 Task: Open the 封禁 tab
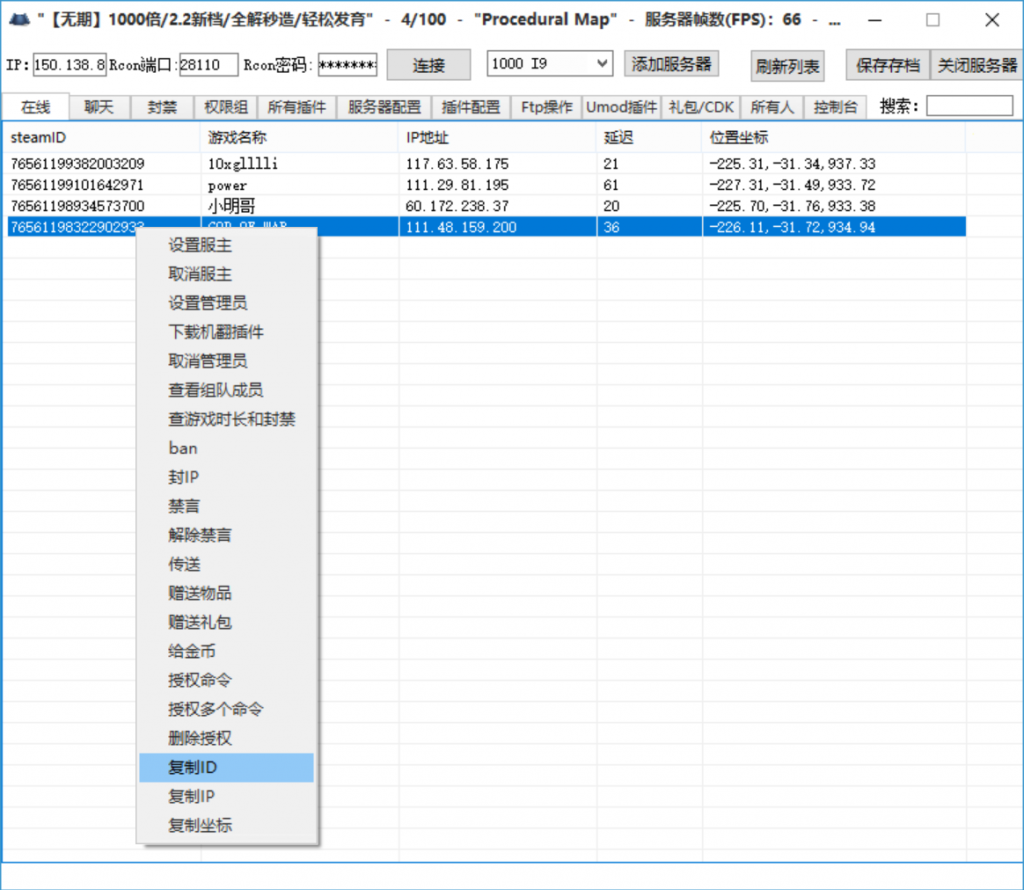162,107
